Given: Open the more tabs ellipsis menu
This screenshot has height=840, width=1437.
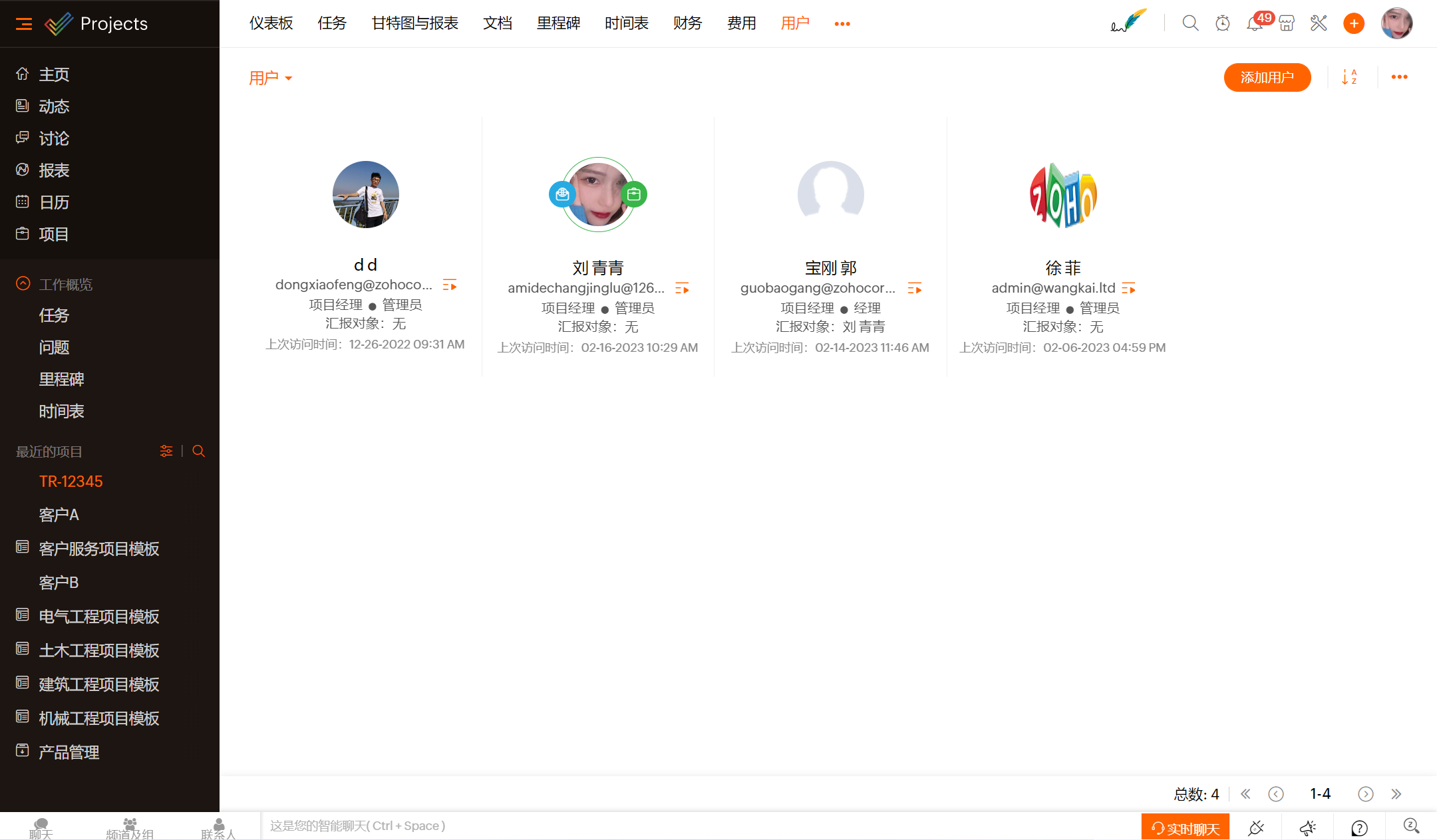Looking at the screenshot, I should pos(842,24).
